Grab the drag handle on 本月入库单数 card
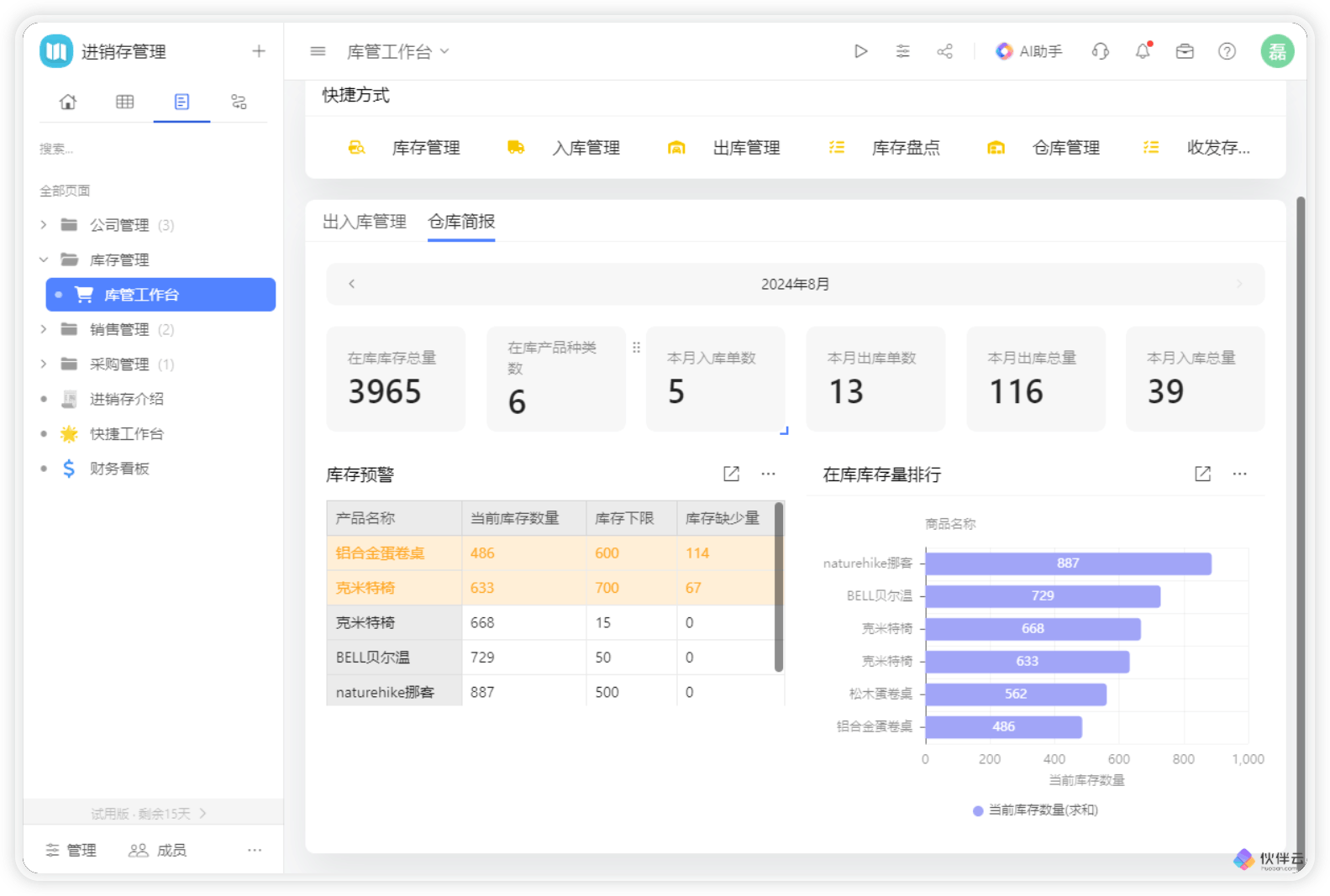1330x896 pixels. [636, 347]
